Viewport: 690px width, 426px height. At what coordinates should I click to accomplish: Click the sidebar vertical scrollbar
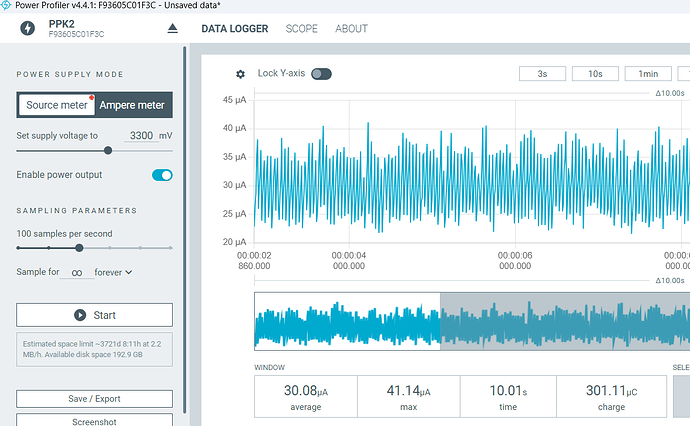[184, 229]
